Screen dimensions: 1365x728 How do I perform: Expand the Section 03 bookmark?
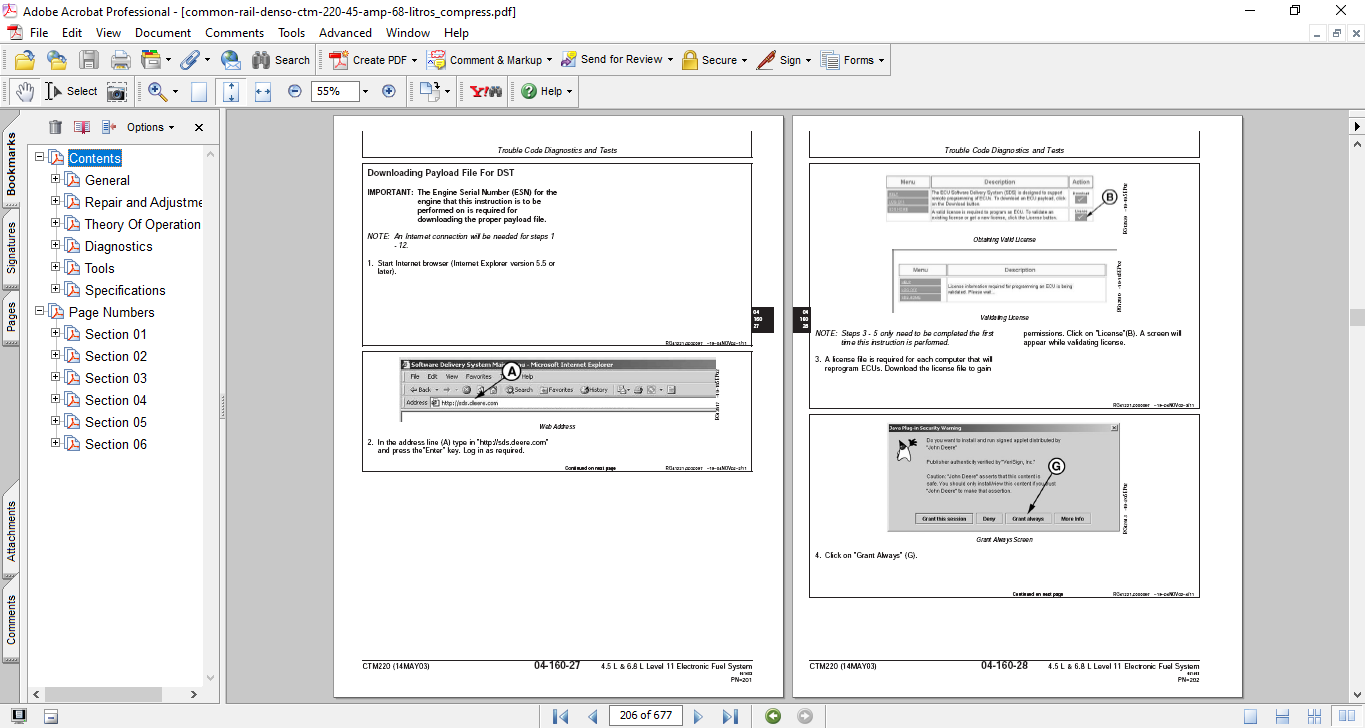pos(56,378)
